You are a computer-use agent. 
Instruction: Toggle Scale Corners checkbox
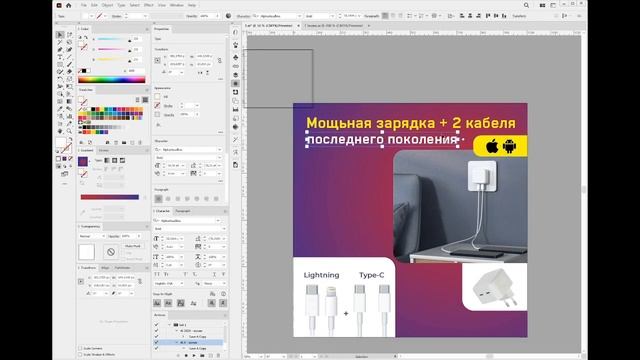pyautogui.click(x=80, y=349)
